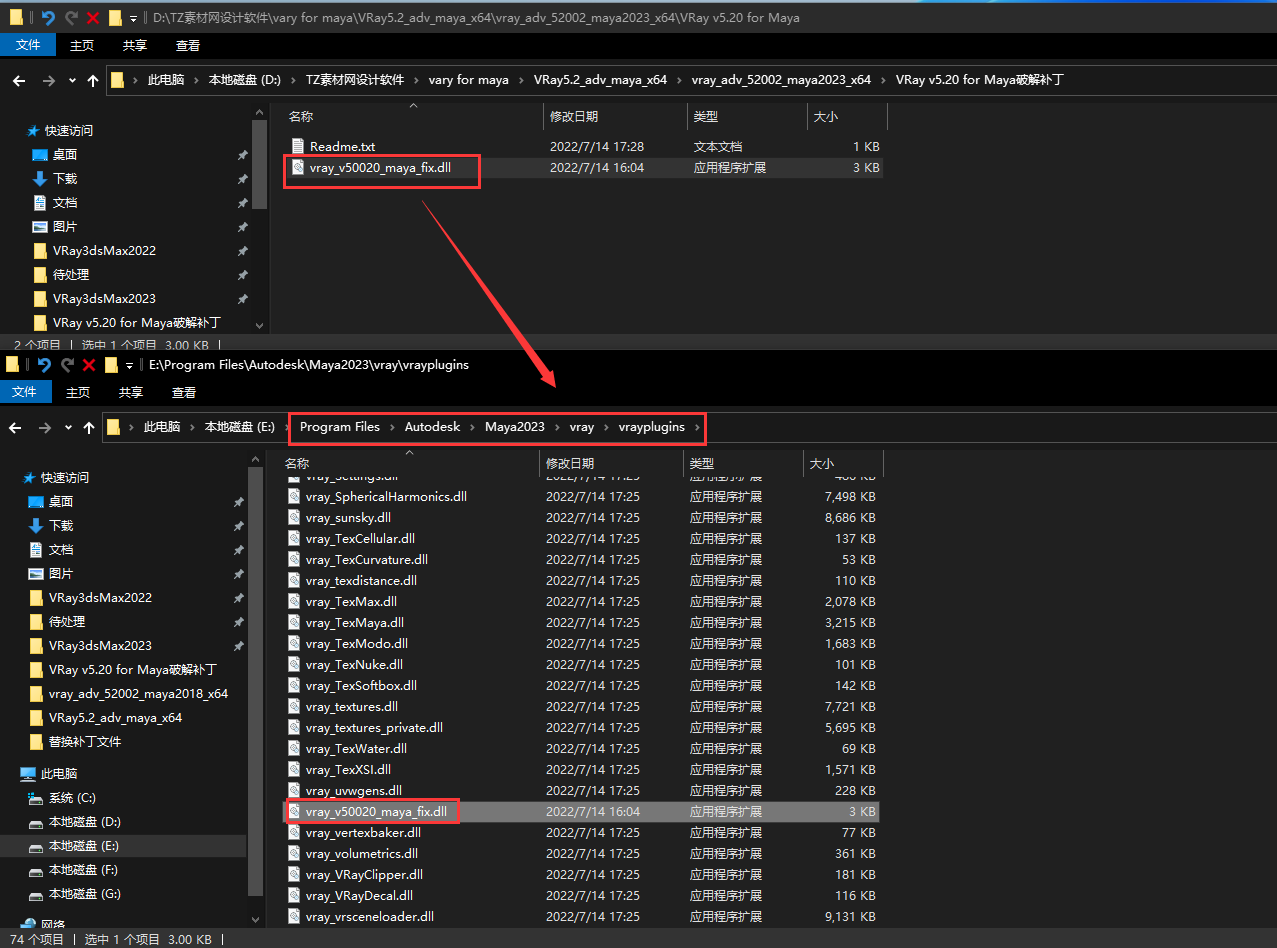The image size is (1277, 948).
Task: Open 文档 in the vrayplugins window sidebar
Action: (61, 550)
